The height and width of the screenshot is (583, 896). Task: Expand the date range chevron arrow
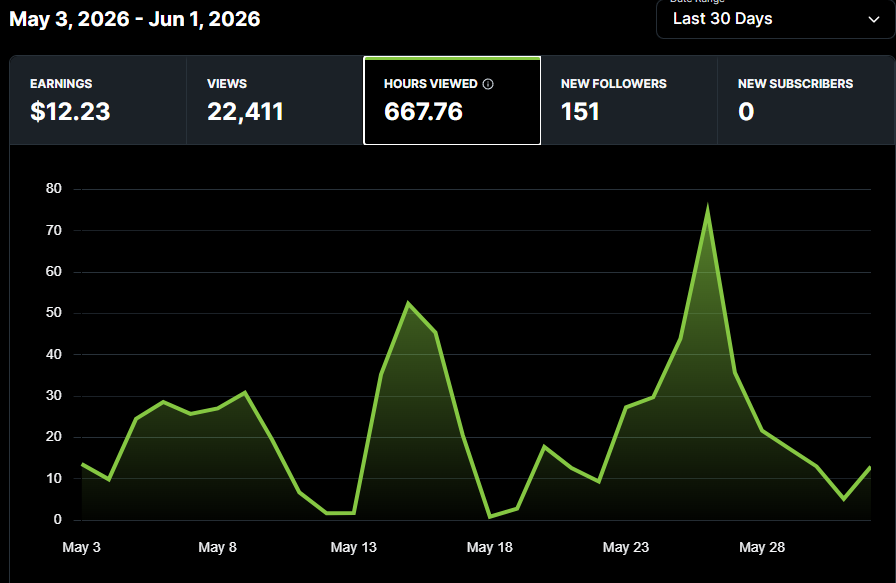click(874, 19)
